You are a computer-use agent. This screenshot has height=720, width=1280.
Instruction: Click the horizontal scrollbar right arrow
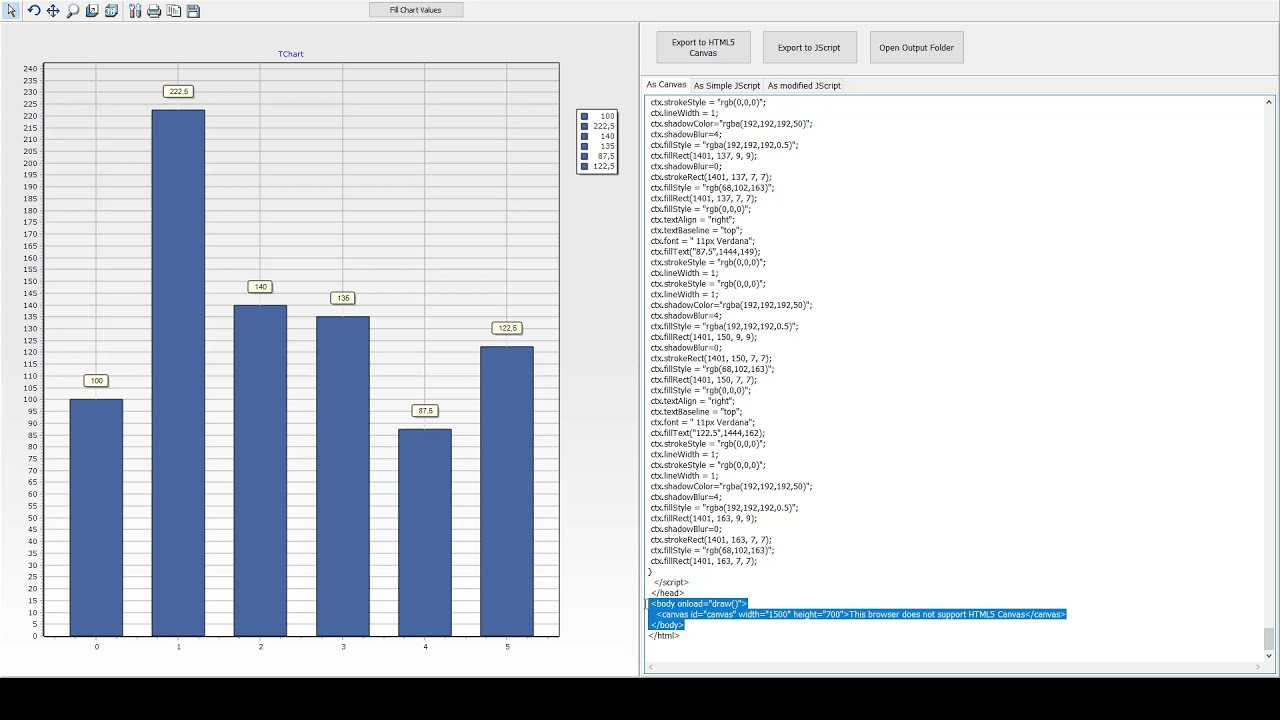(1258, 667)
